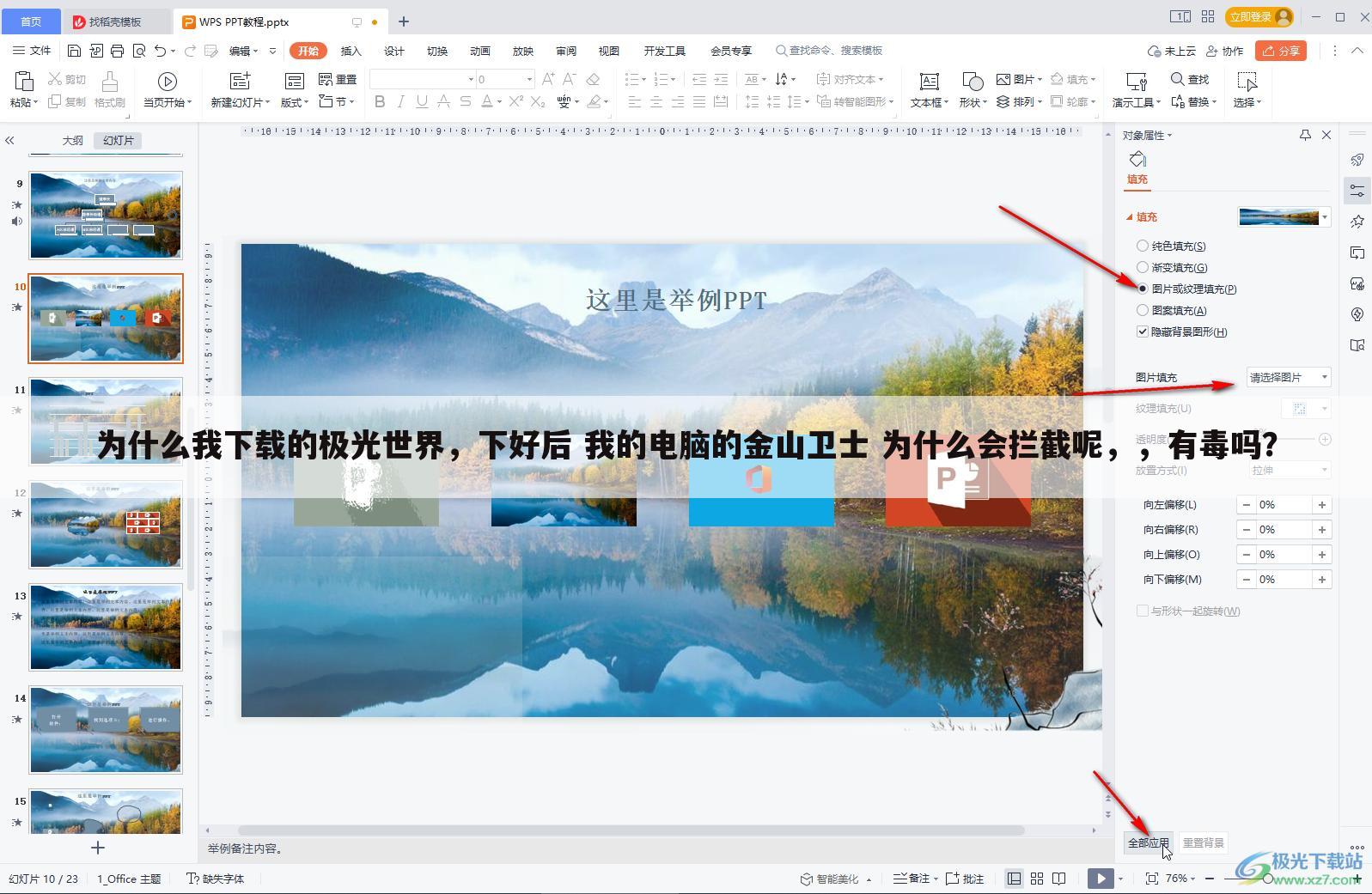1372x894 pixels.
Task: Click the Fill bucket icon in properties panel
Action: tap(1137, 159)
